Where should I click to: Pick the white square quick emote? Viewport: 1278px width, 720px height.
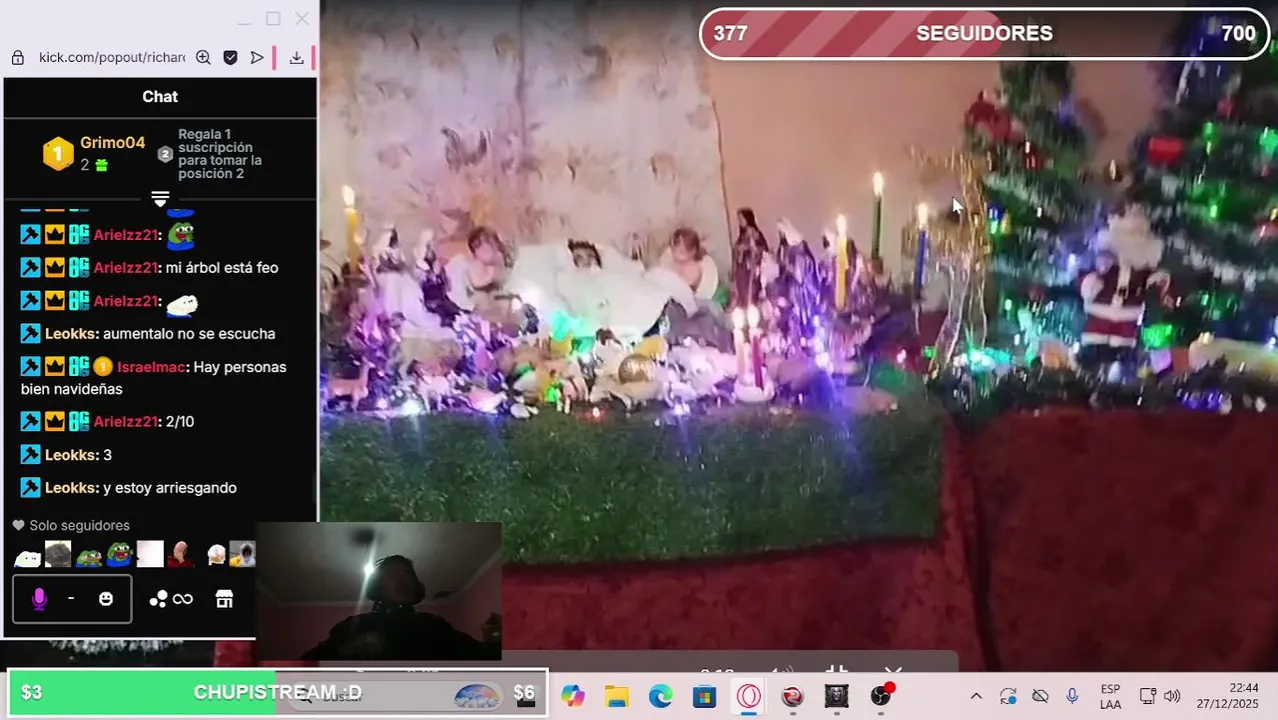click(150, 555)
